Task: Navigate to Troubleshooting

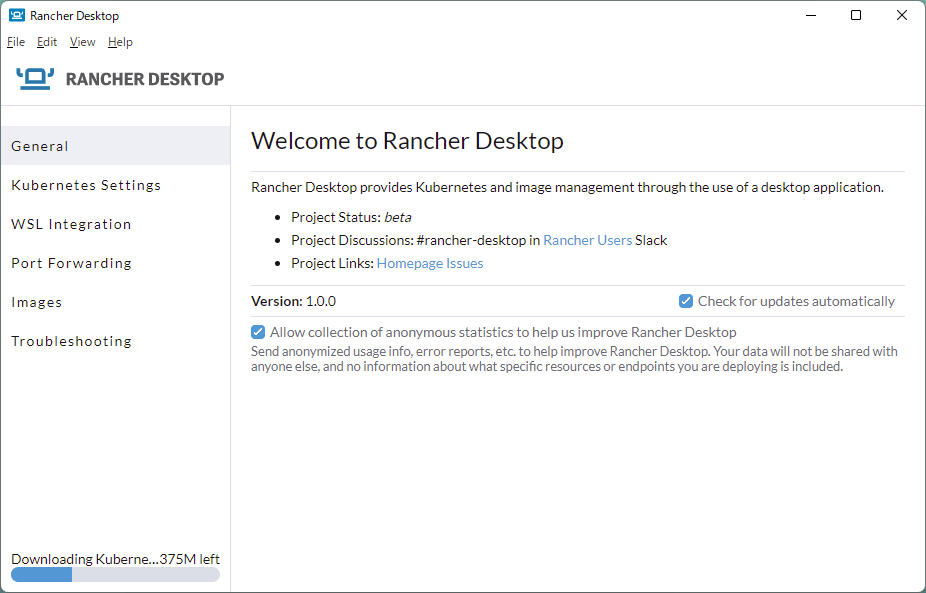Action: point(116,341)
